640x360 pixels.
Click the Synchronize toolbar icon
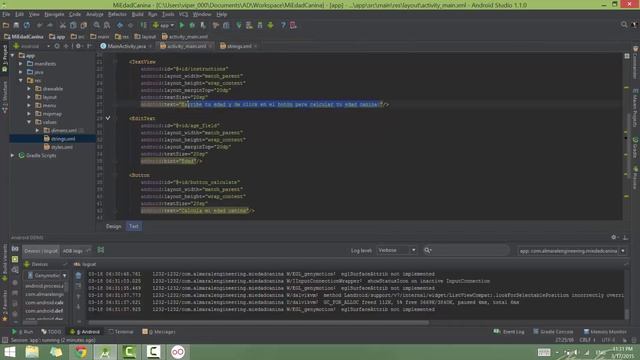pyautogui.click(x=27, y=25)
